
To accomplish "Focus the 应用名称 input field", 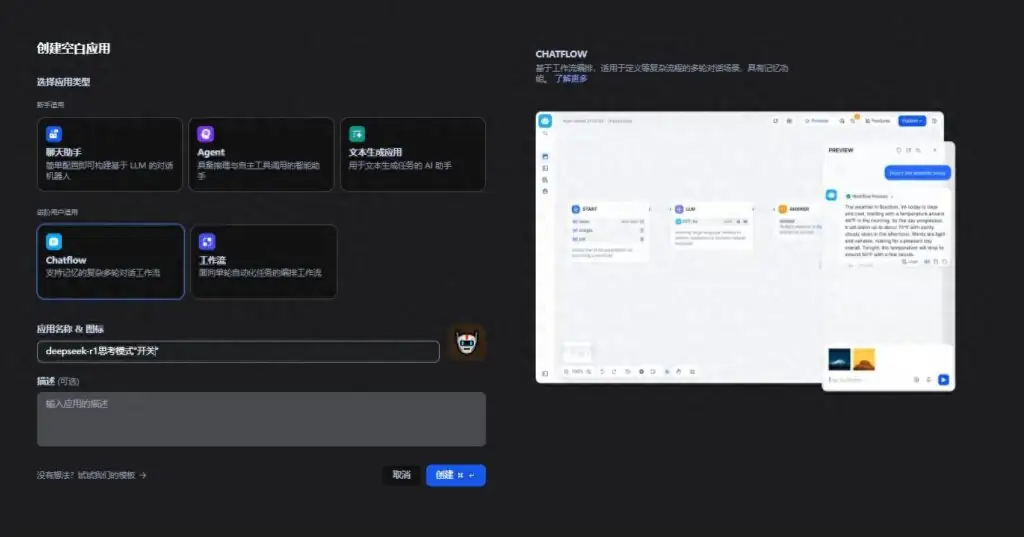I will click(238, 351).
